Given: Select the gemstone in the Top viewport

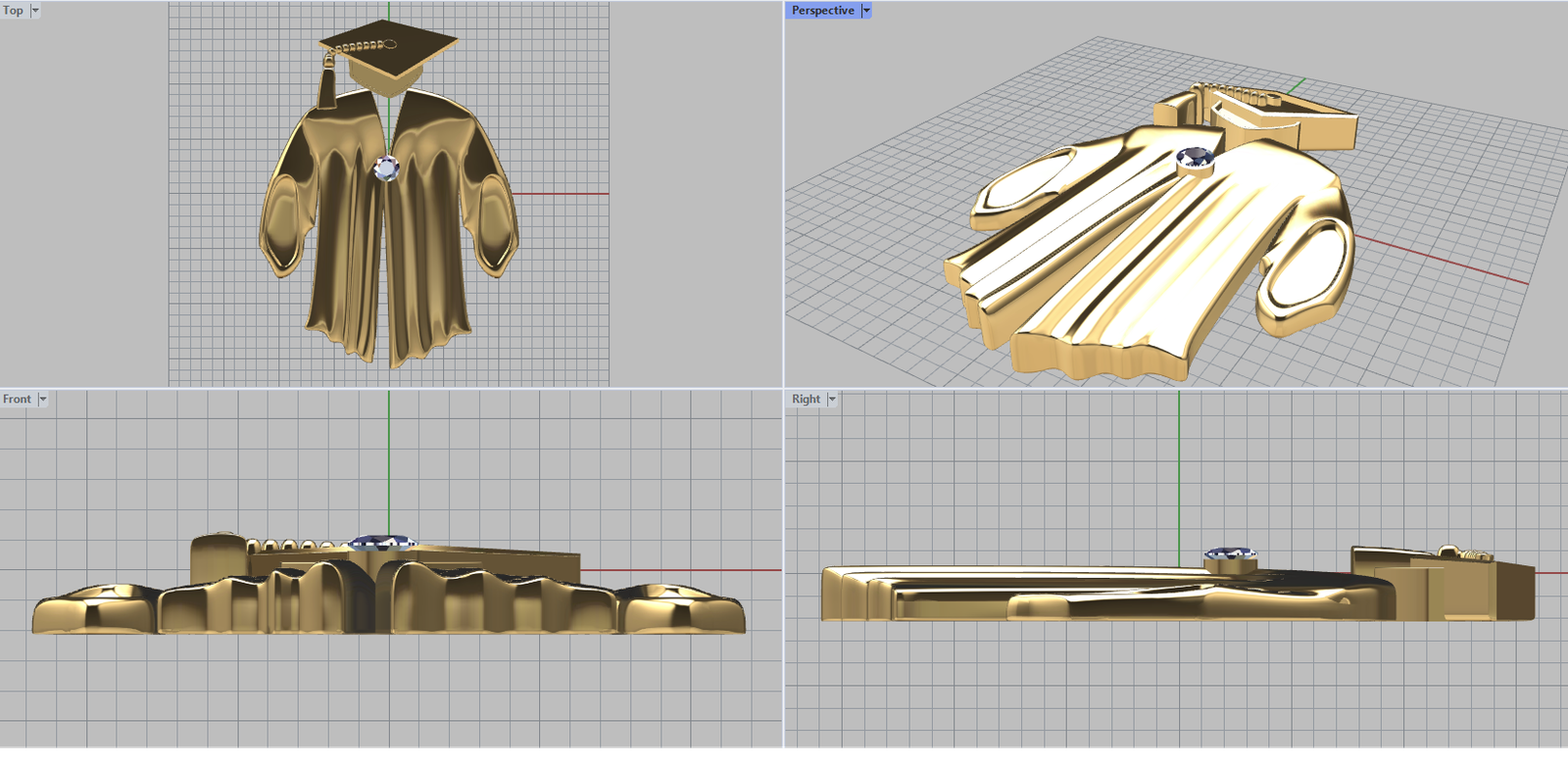Looking at the screenshot, I should pyautogui.click(x=387, y=168).
